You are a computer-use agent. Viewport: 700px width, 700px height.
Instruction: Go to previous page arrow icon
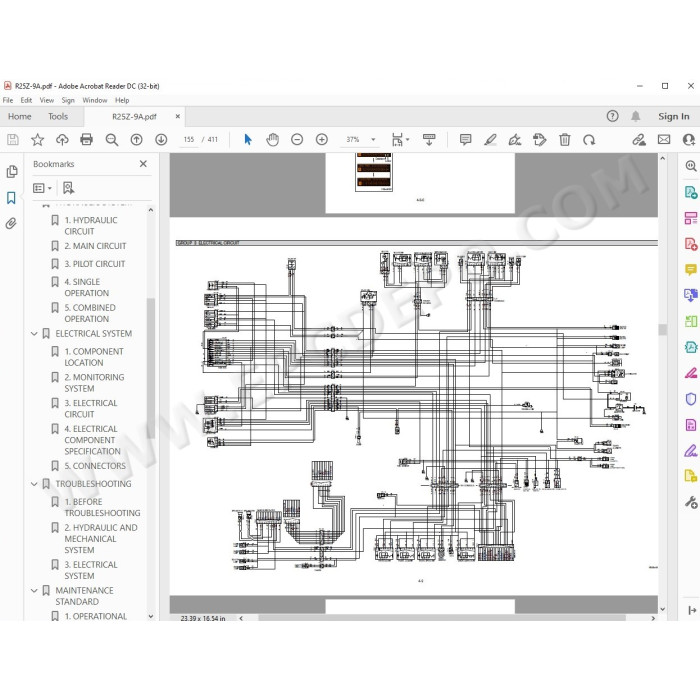pyautogui.click(x=137, y=140)
